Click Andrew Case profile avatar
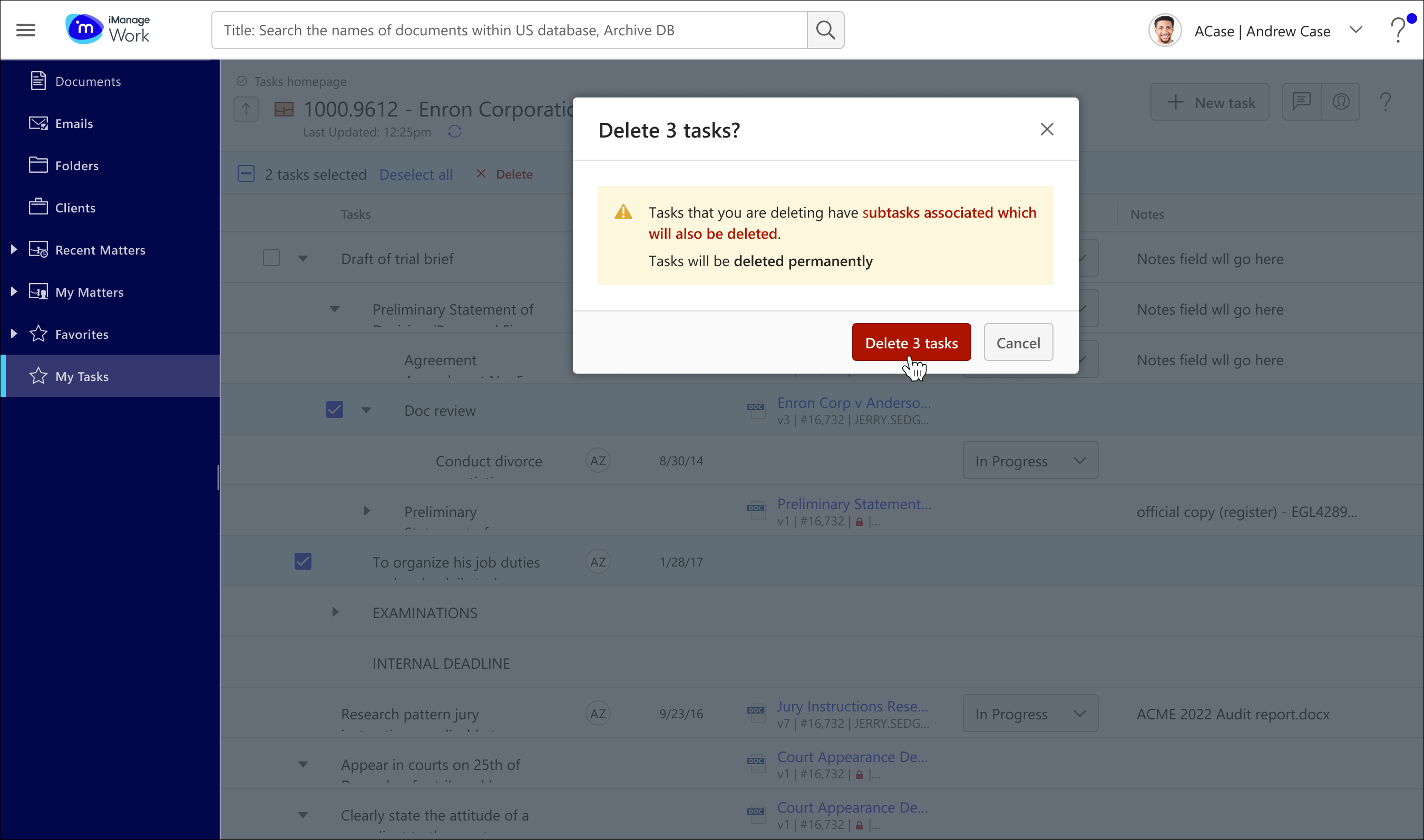The height and width of the screenshot is (840, 1424). (x=1164, y=31)
